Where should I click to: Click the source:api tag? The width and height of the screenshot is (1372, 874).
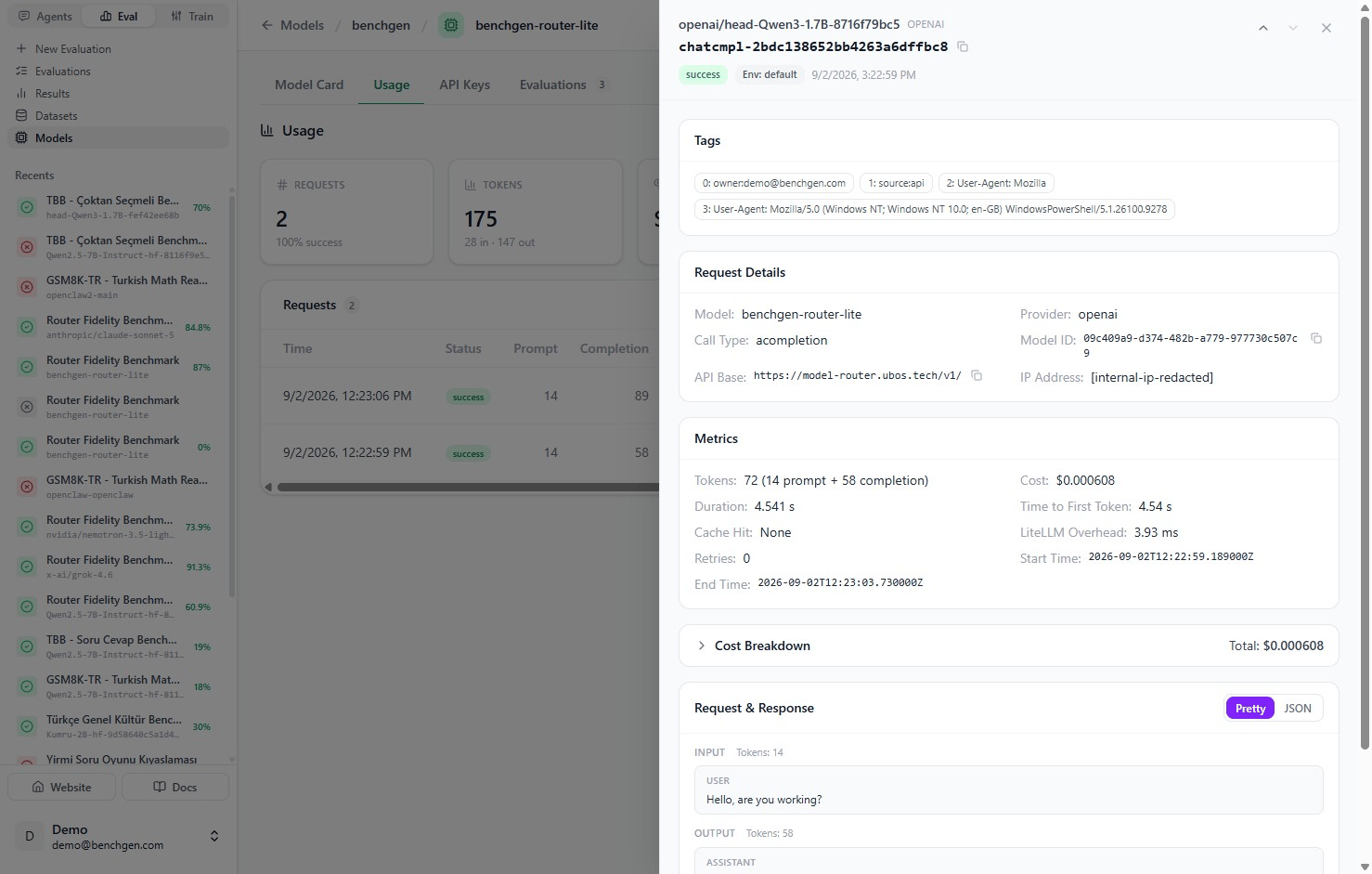point(896,183)
